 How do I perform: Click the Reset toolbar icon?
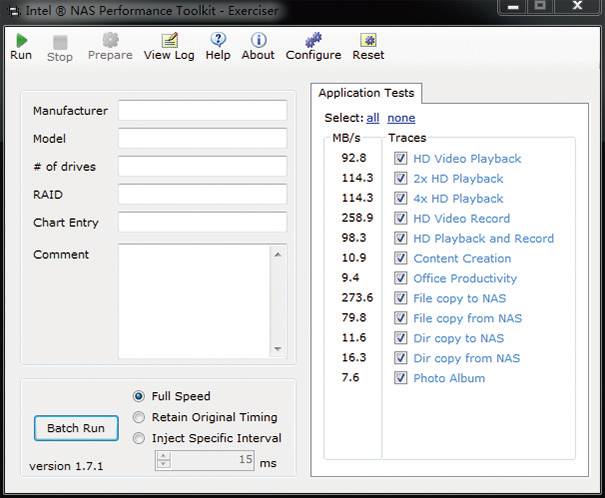[x=368, y=40]
